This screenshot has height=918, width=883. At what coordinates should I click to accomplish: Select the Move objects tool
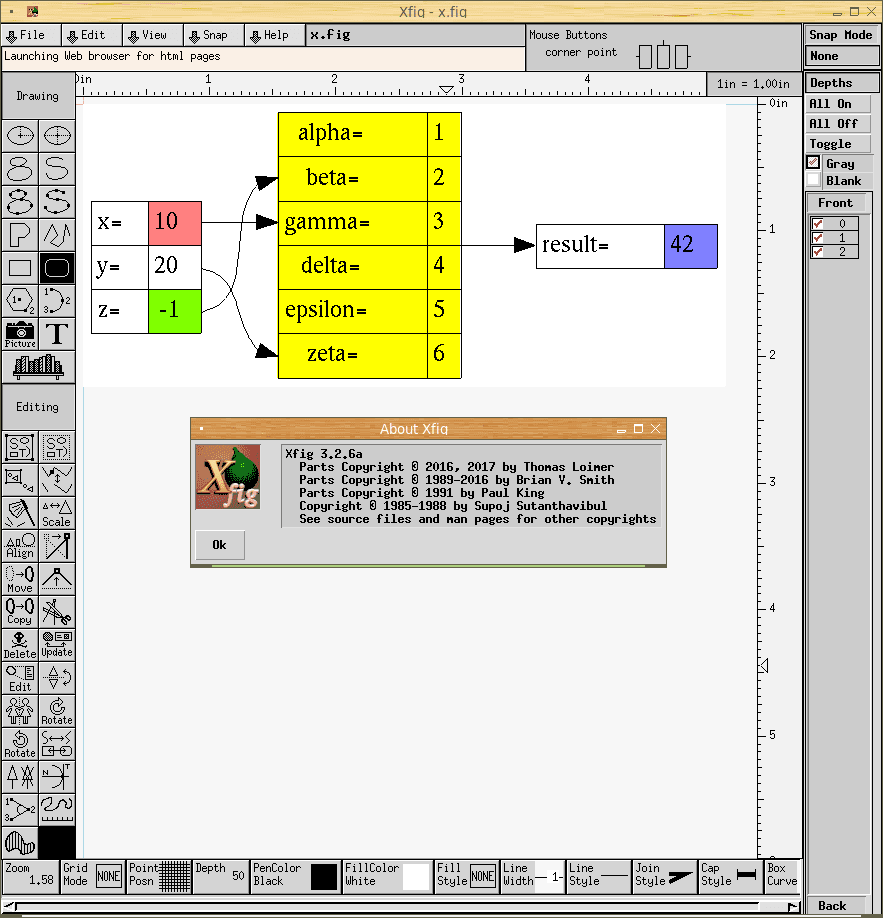tap(20, 579)
